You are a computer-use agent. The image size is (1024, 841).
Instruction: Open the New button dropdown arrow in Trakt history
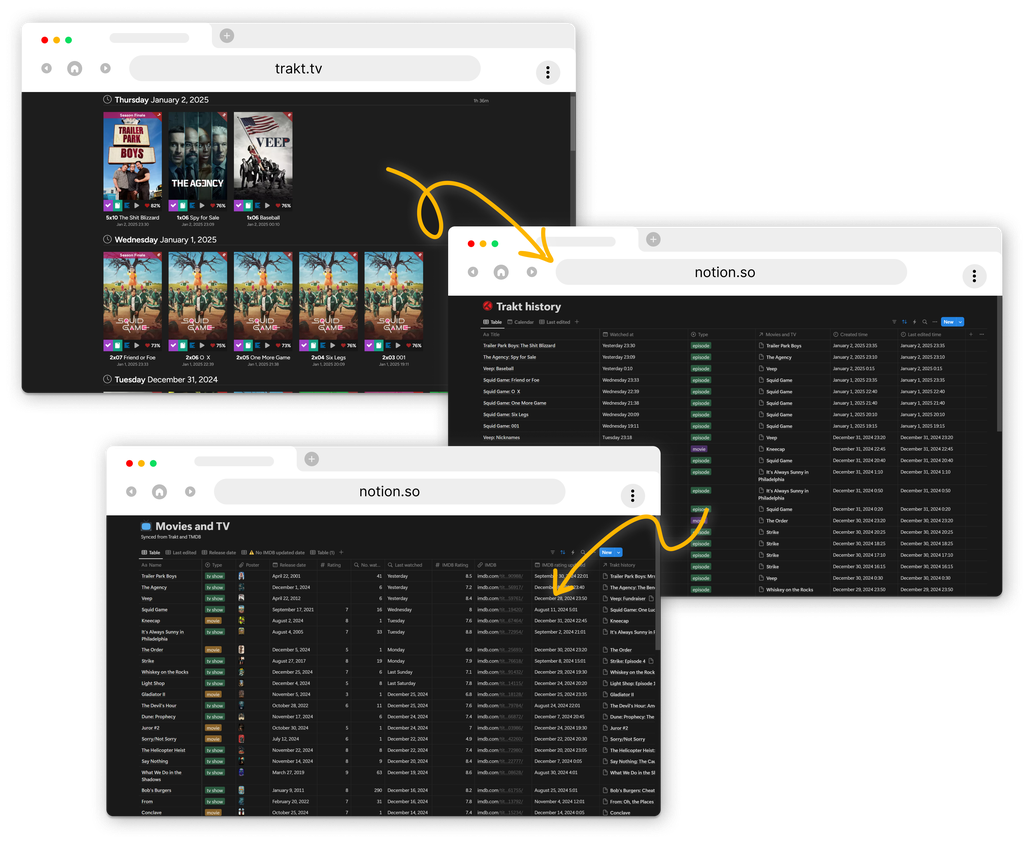click(960, 322)
